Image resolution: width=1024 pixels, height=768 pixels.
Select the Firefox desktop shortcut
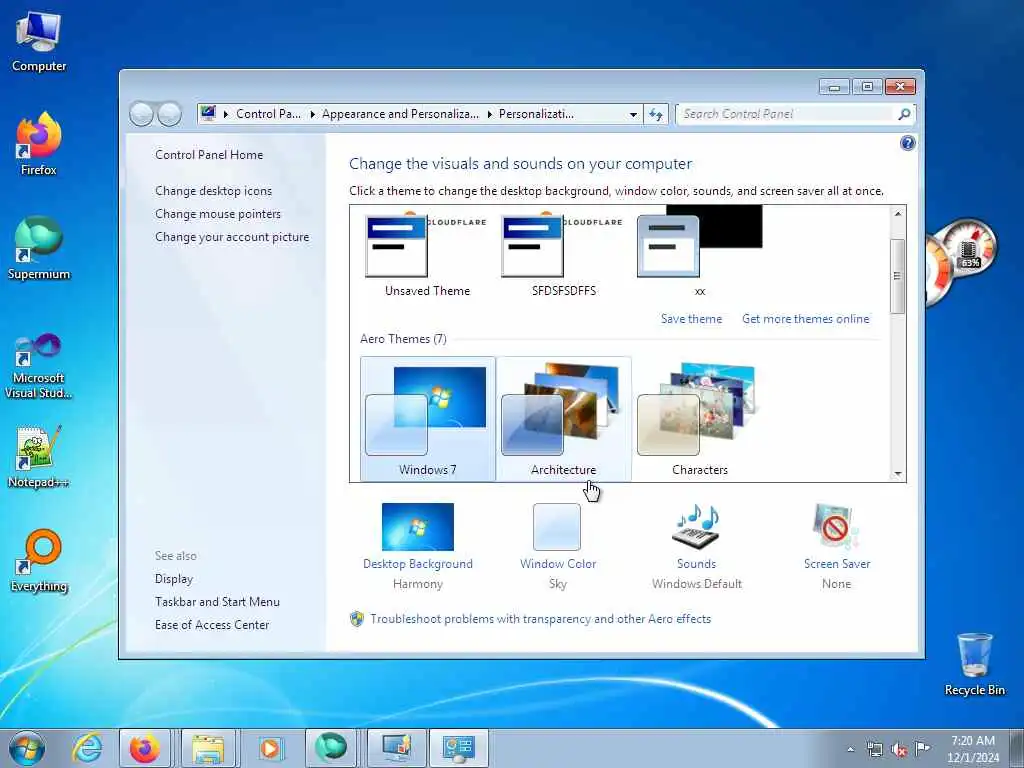pyautogui.click(x=39, y=145)
